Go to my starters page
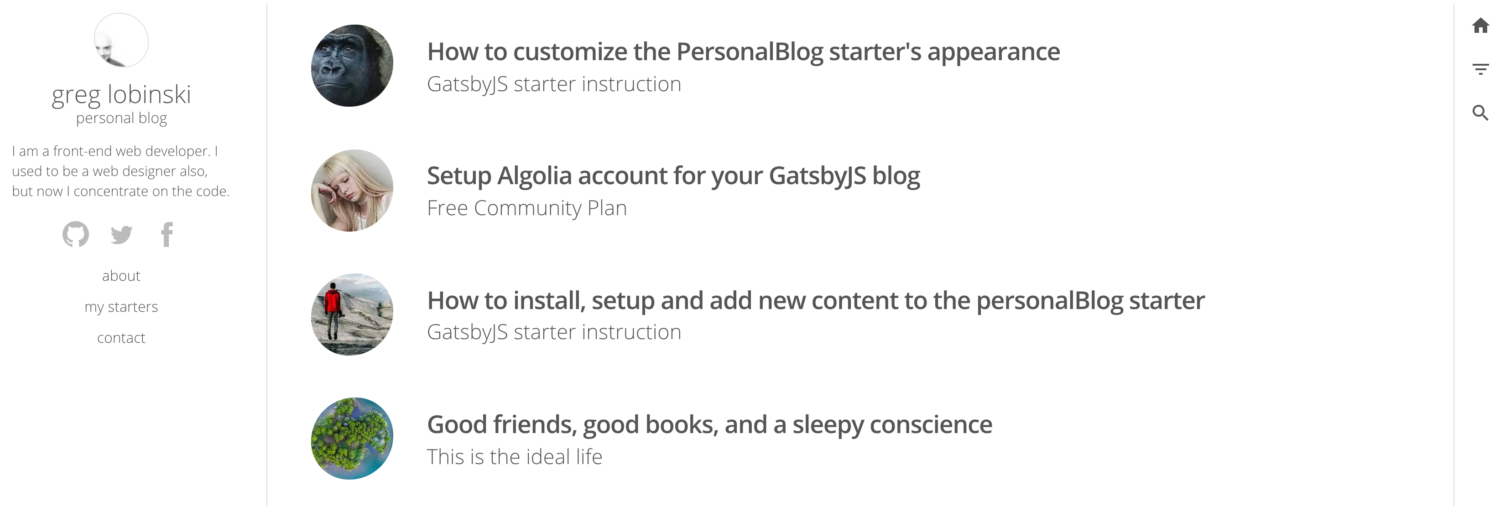The height and width of the screenshot is (506, 1500). pos(121,307)
